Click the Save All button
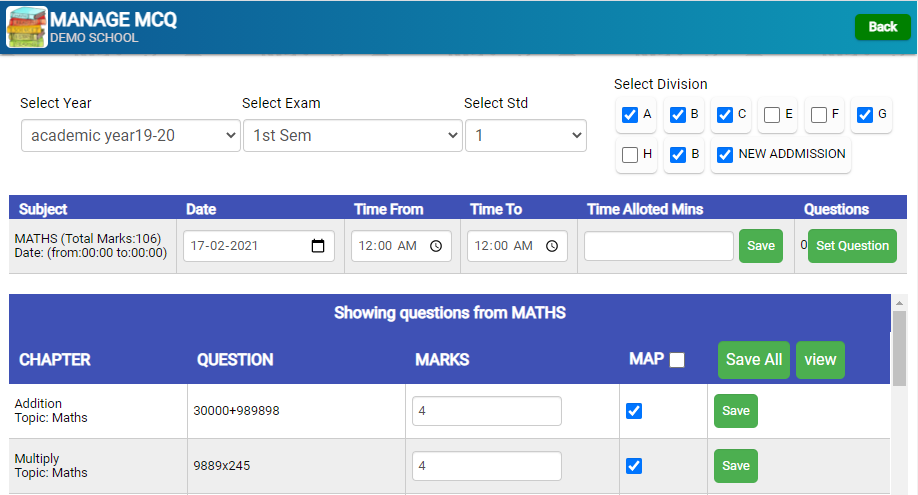This screenshot has width=918, height=495. click(x=754, y=360)
